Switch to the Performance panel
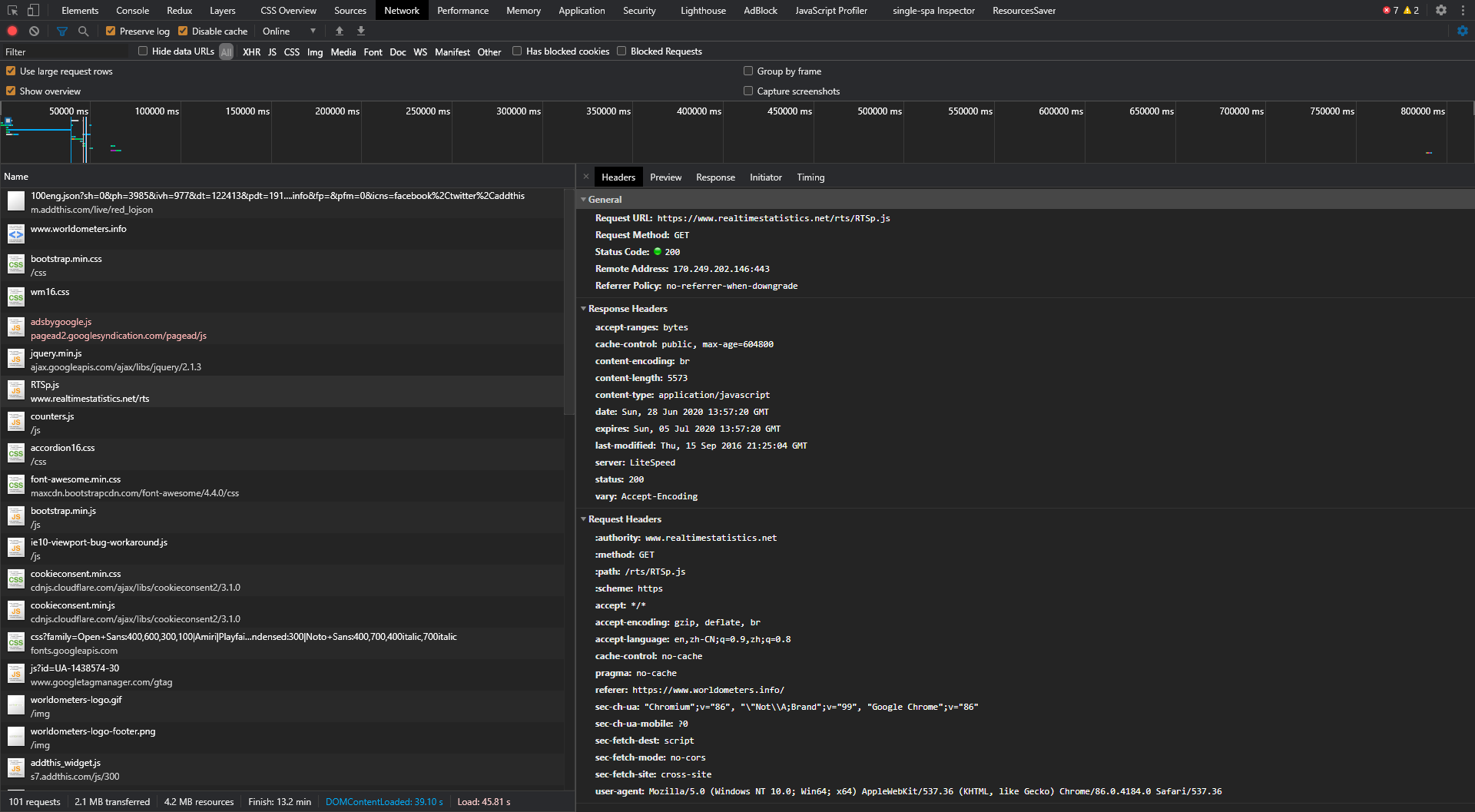 (463, 11)
